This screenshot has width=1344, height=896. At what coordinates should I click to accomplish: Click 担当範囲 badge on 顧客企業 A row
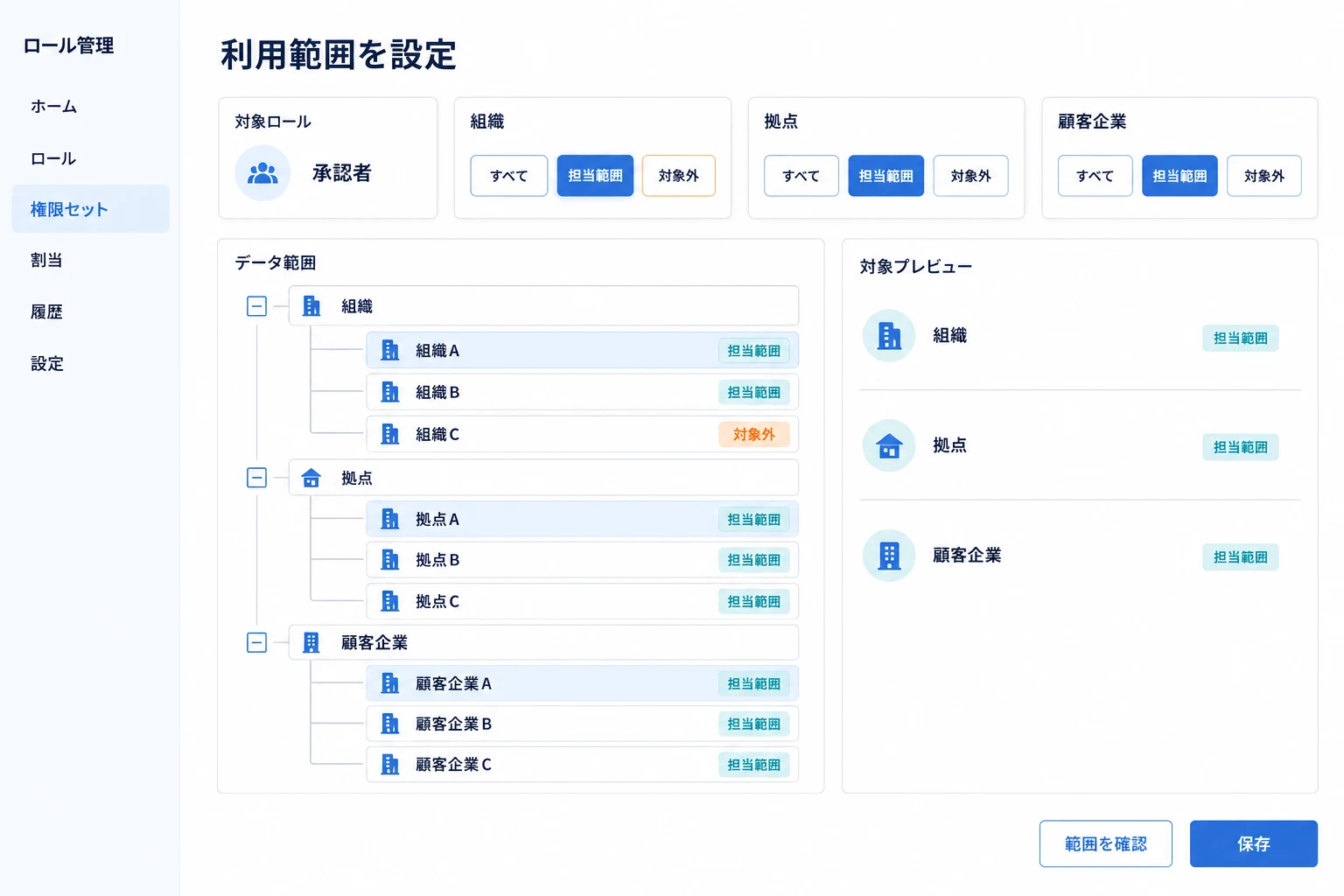coord(754,684)
